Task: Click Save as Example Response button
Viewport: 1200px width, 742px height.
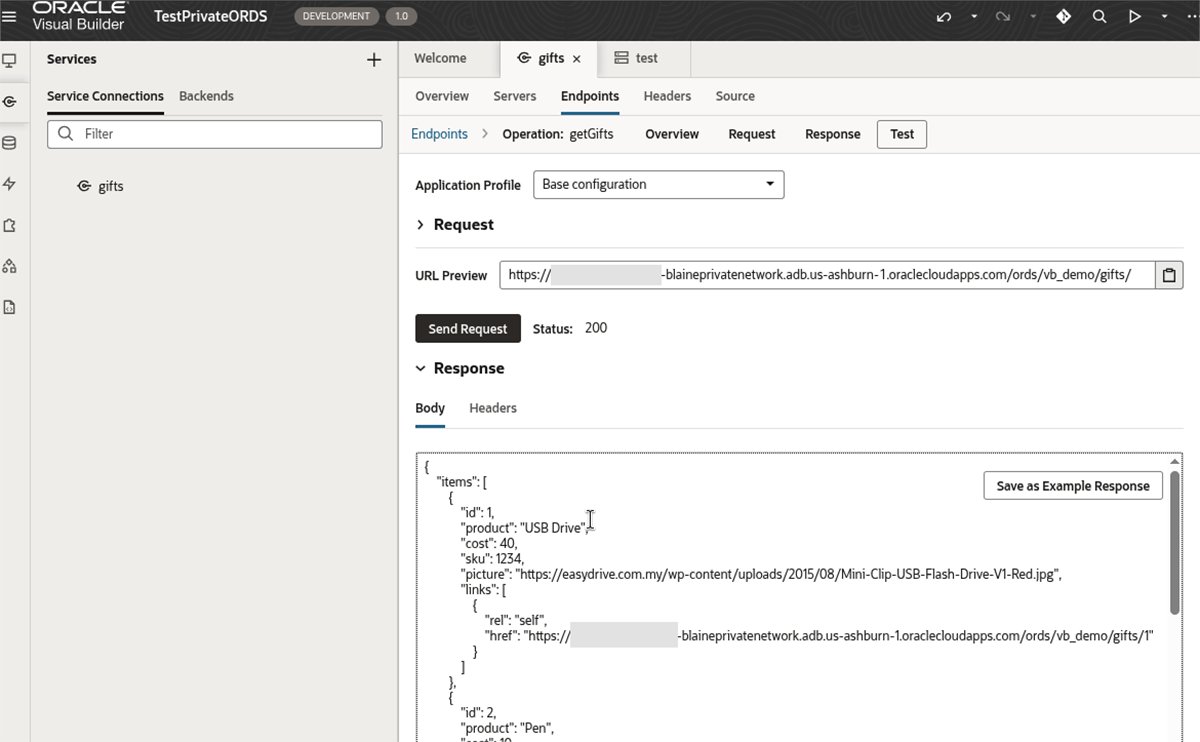Action: coord(1073,486)
